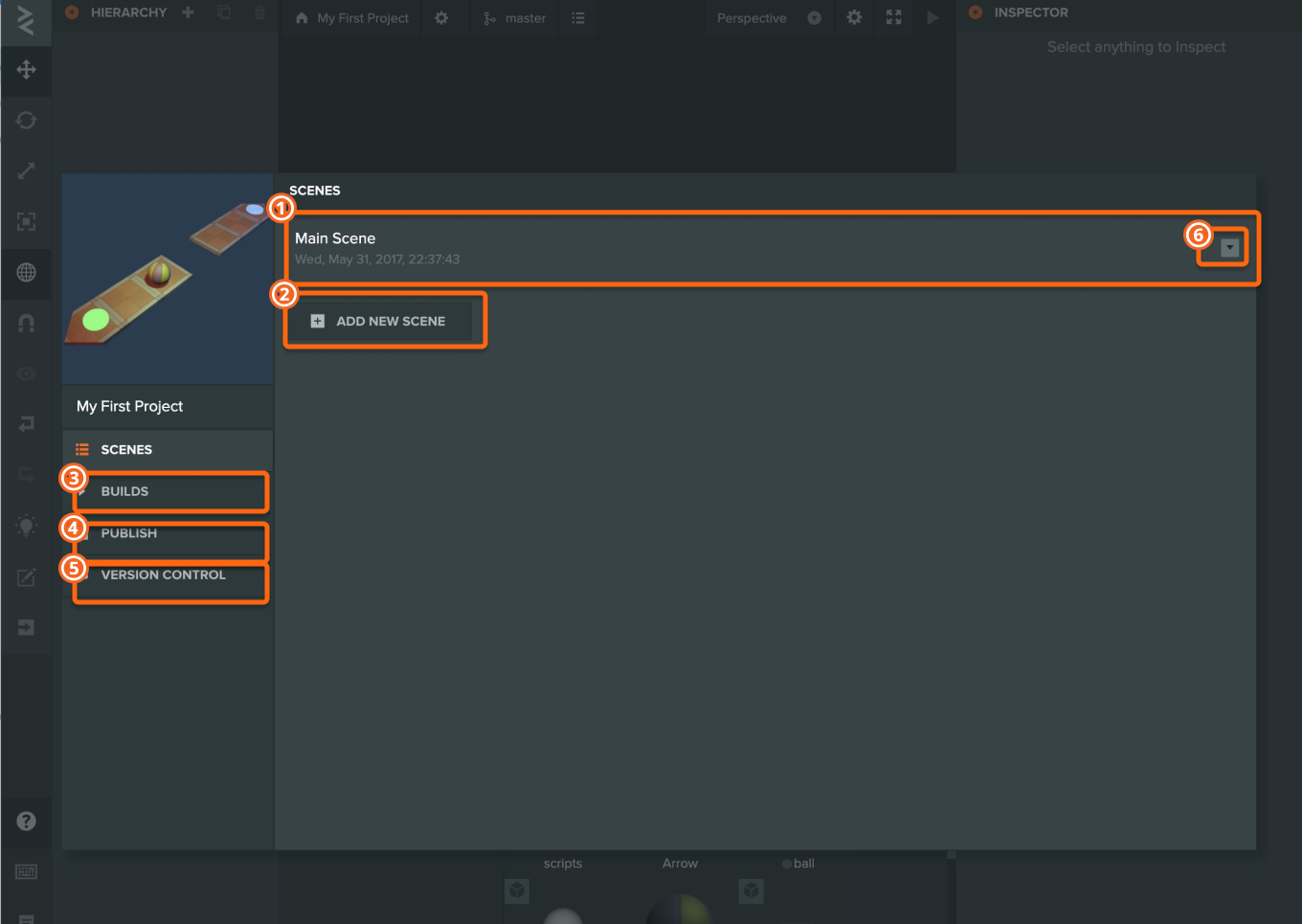Image resolution: width=1302 pixels, height=924 pixels.
Task: Click the My First Project title in dialog
Action: [129, 406]
